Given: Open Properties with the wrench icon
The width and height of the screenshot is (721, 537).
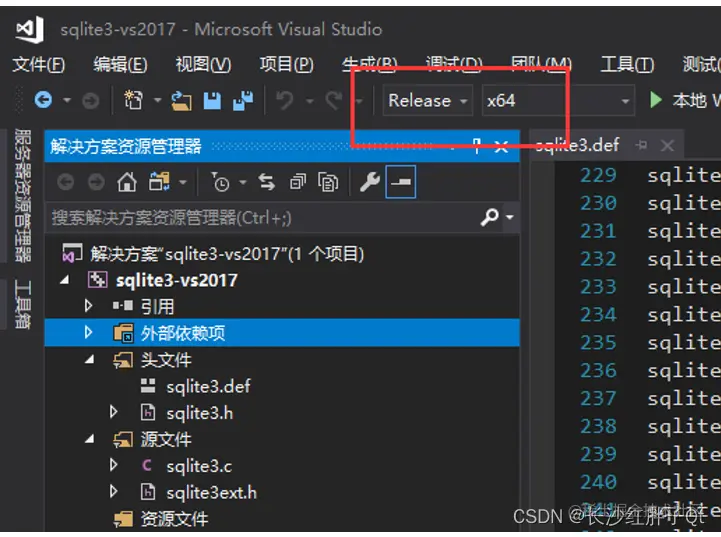Looking at the screenshot, I should pyautogui.click(x=370, y=182).
